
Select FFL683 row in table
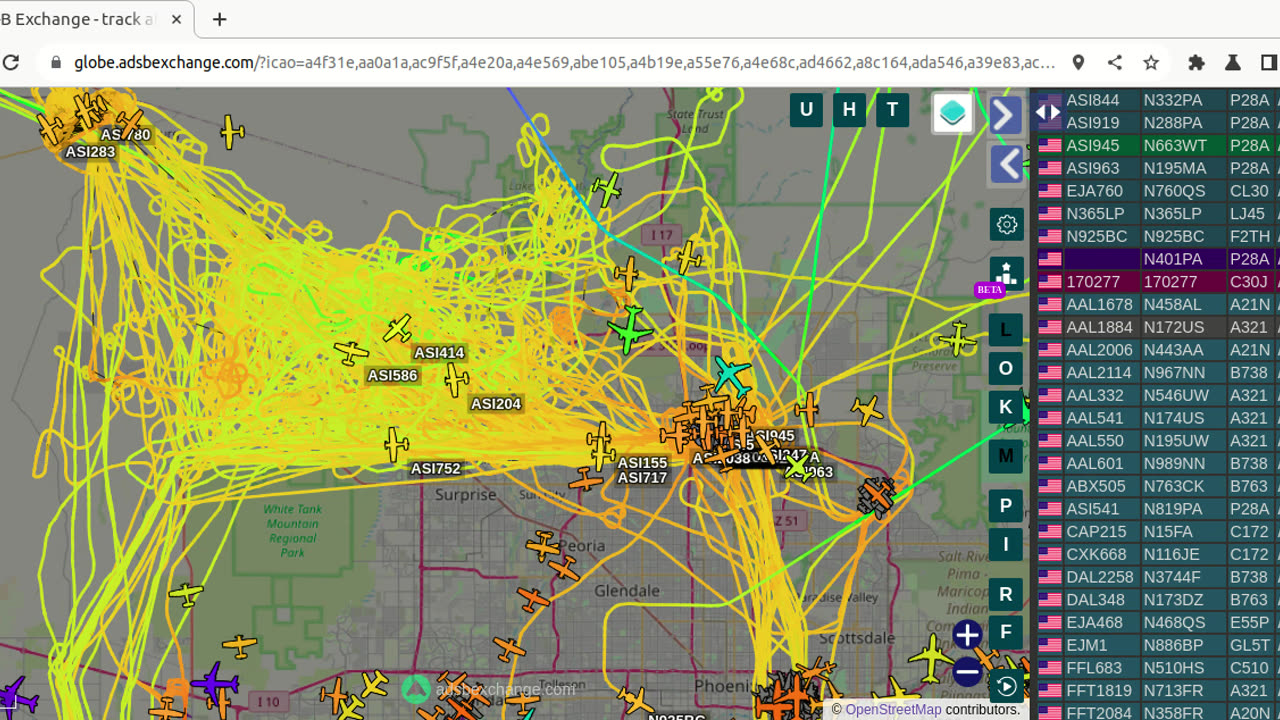tap(1156, 668)
